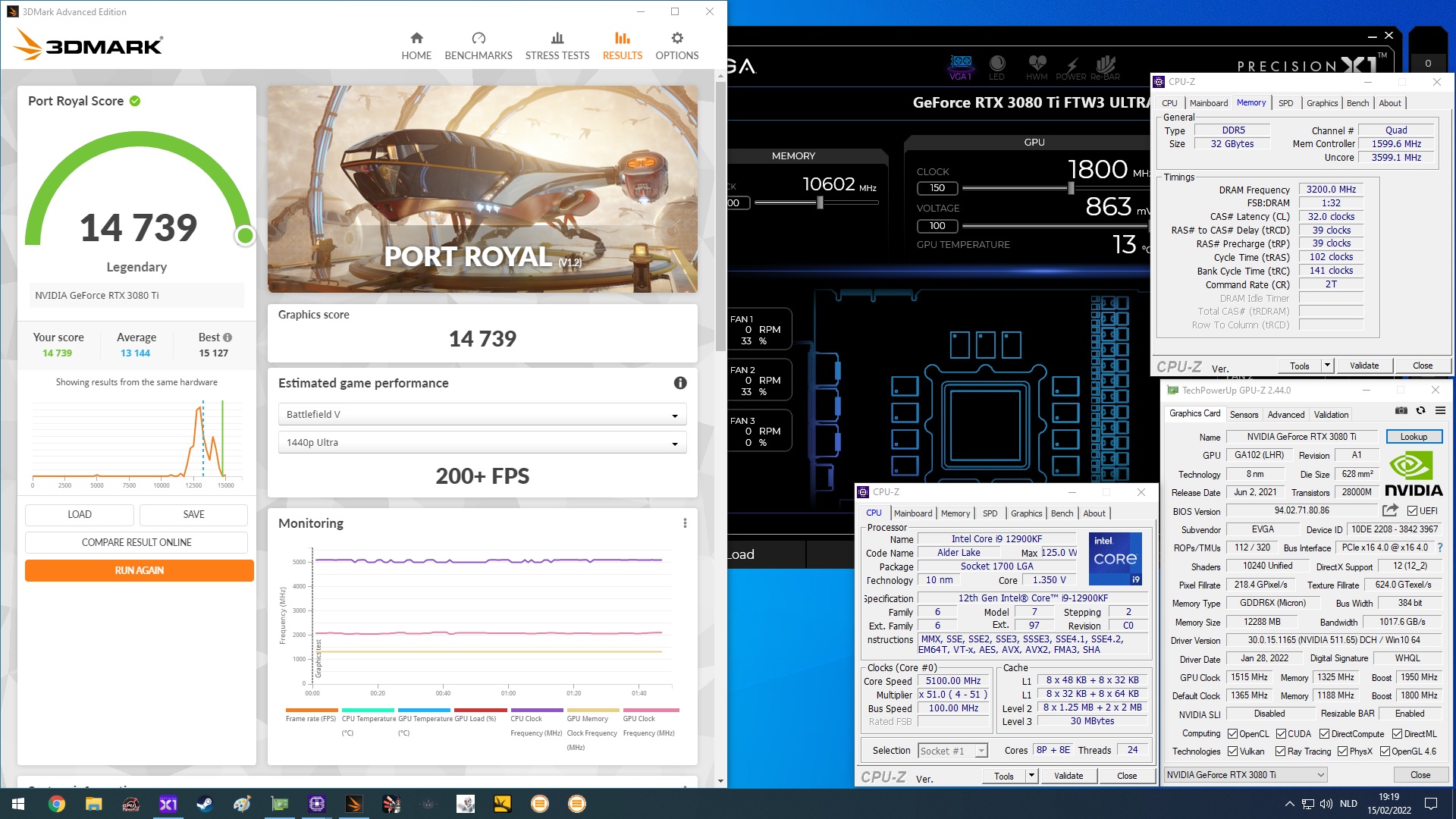The width and height of the screenshot is (1456, 819).
Task: Click the GPU clock offset field showing 150
Action: click(x=937, y=188)
